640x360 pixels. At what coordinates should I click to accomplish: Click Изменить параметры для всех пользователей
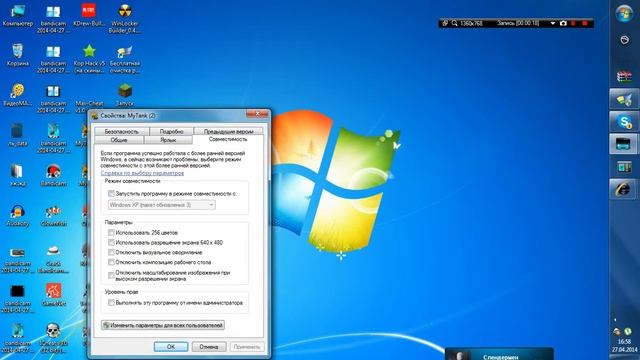163,325
